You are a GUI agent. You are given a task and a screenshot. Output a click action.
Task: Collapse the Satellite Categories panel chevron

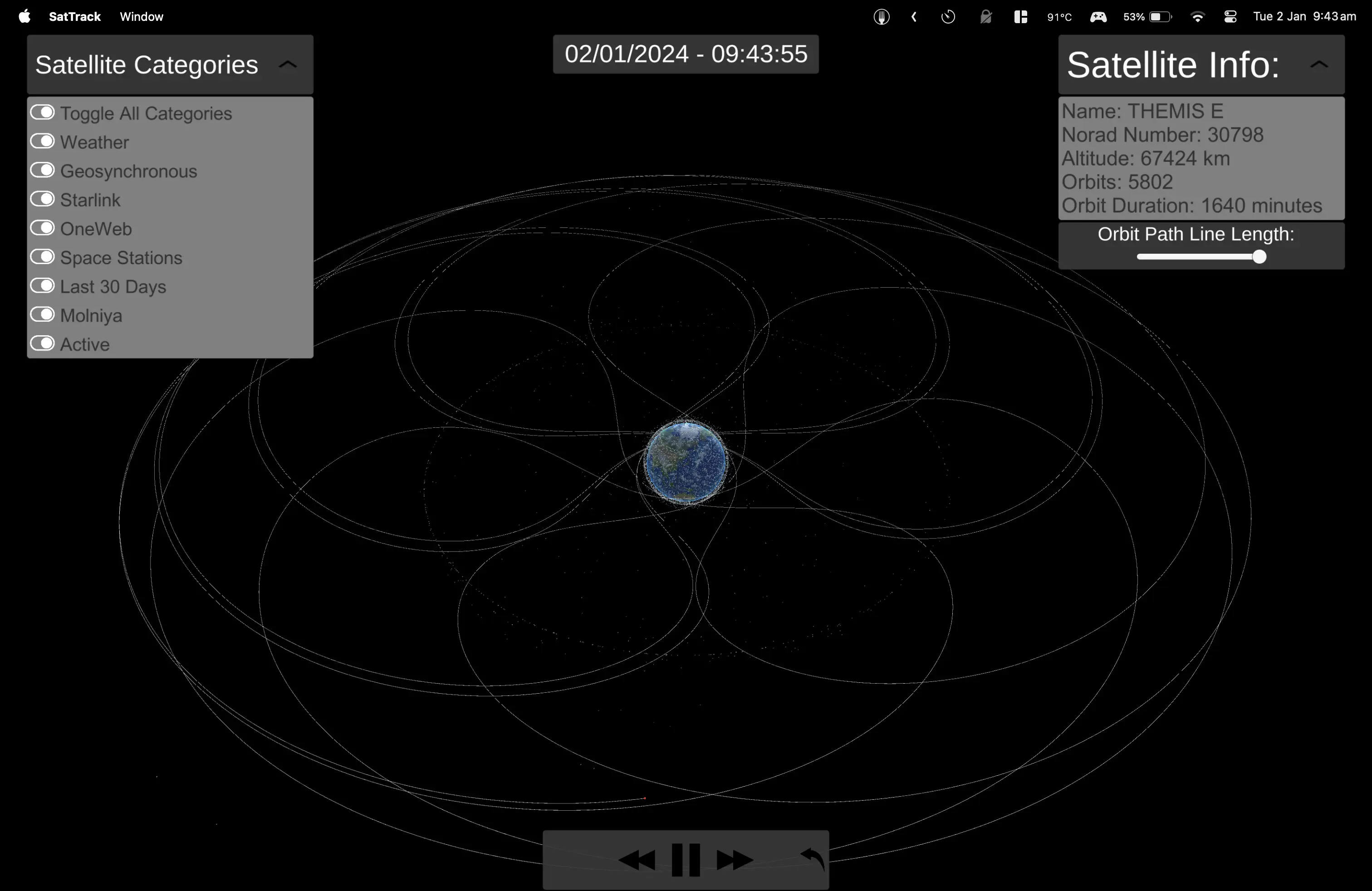(x=288, y=64)
